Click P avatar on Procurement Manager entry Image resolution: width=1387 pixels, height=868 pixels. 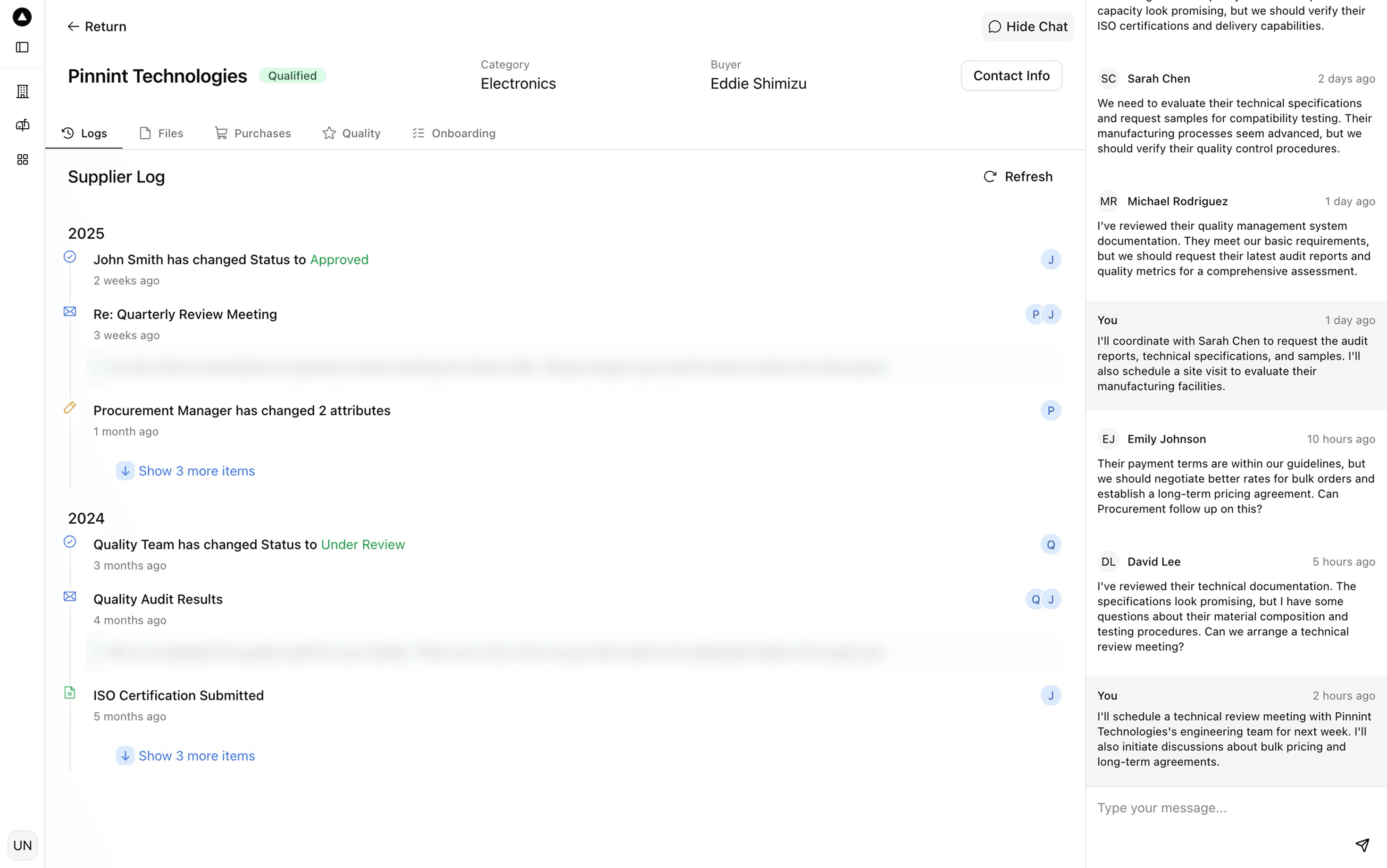click(1051, 410)
